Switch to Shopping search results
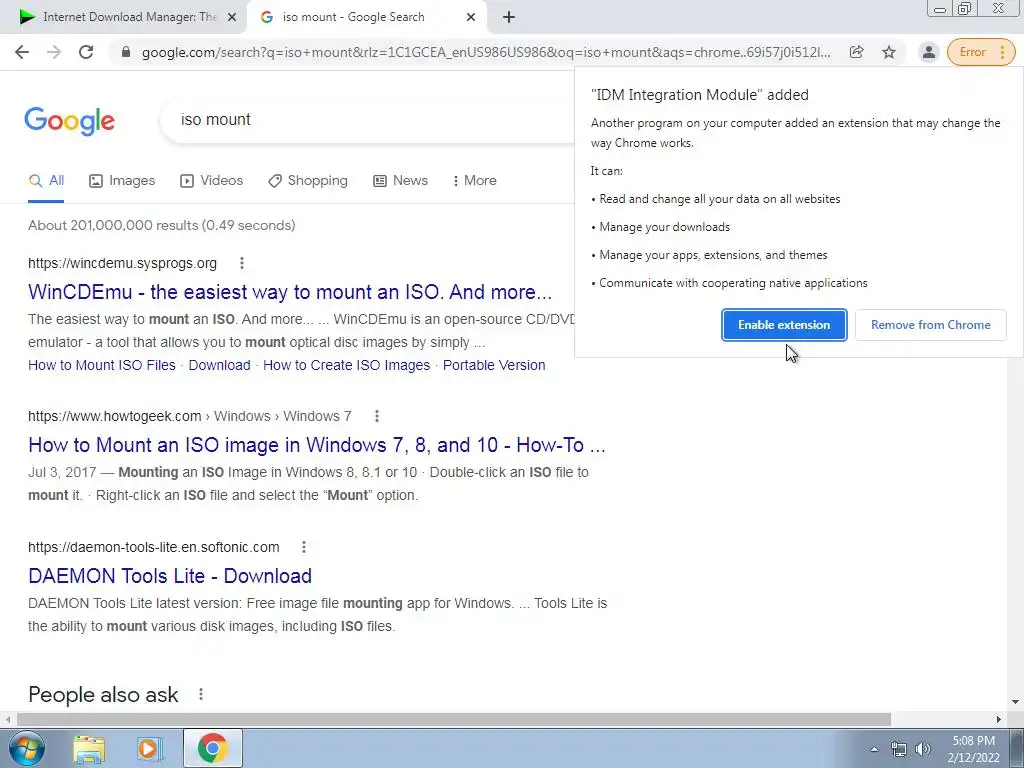1024x768 pixels. [x=308, y=181]
